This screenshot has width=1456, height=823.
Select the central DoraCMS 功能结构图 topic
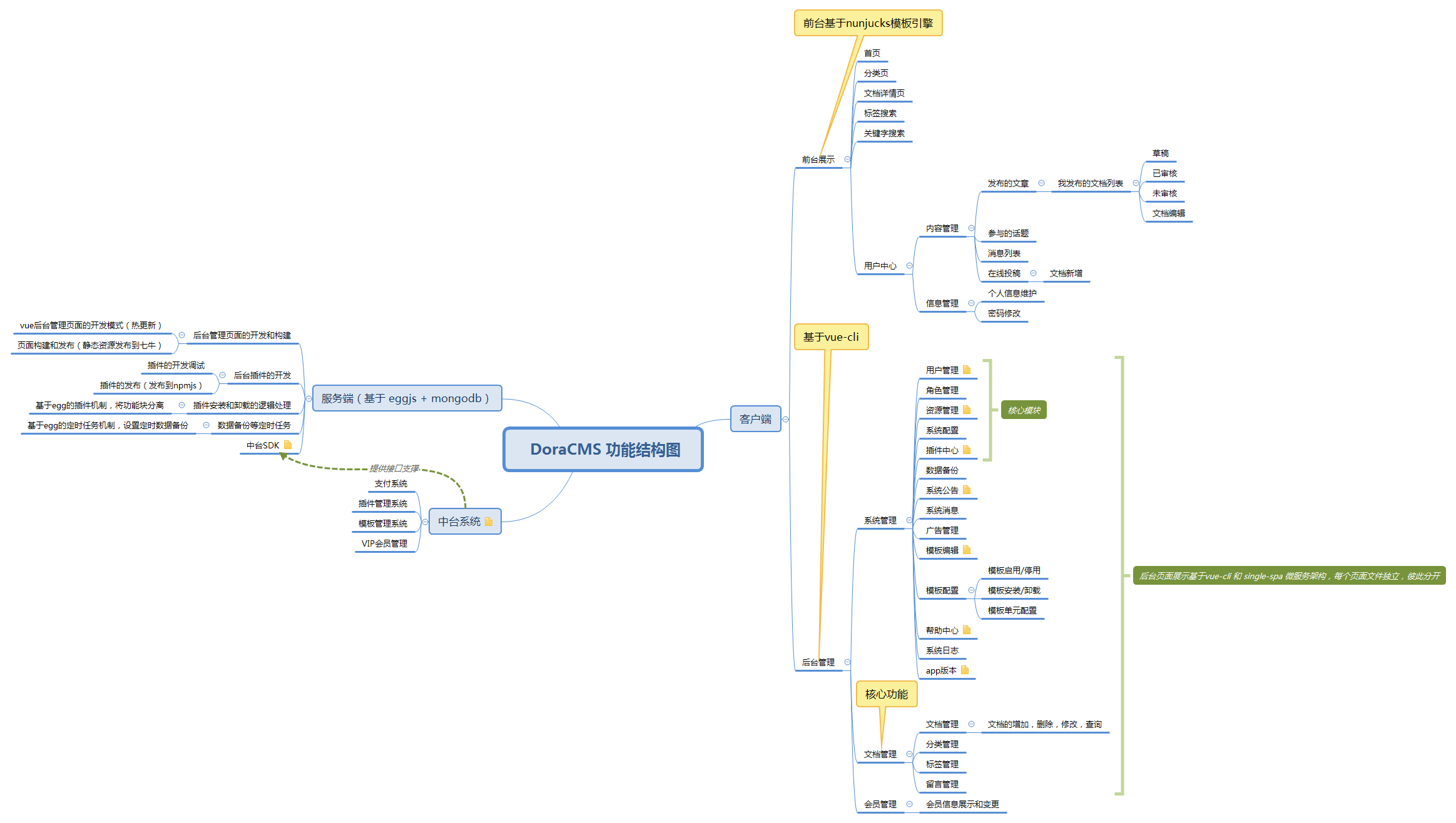[603, 450]
